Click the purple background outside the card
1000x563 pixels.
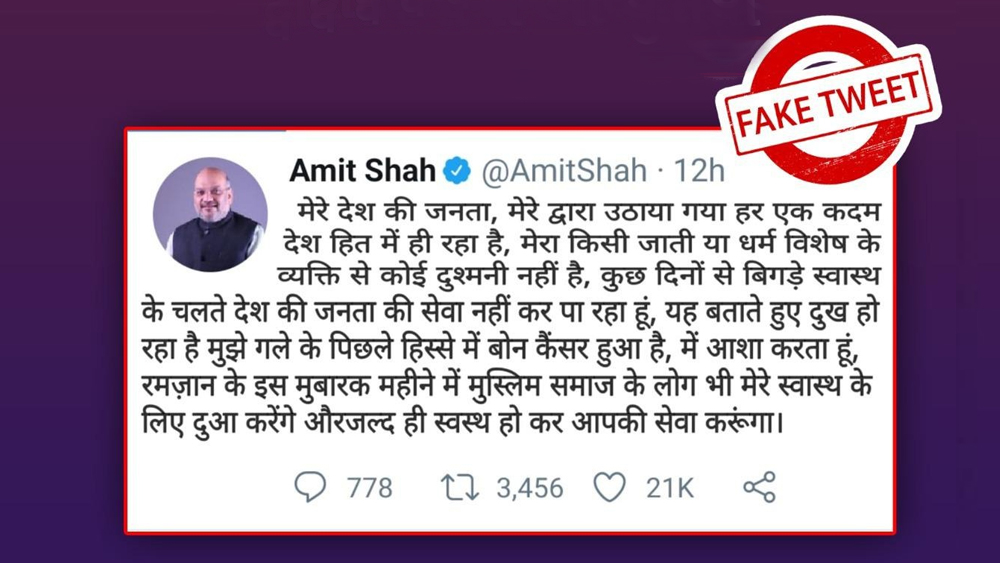tap(64, 319)
